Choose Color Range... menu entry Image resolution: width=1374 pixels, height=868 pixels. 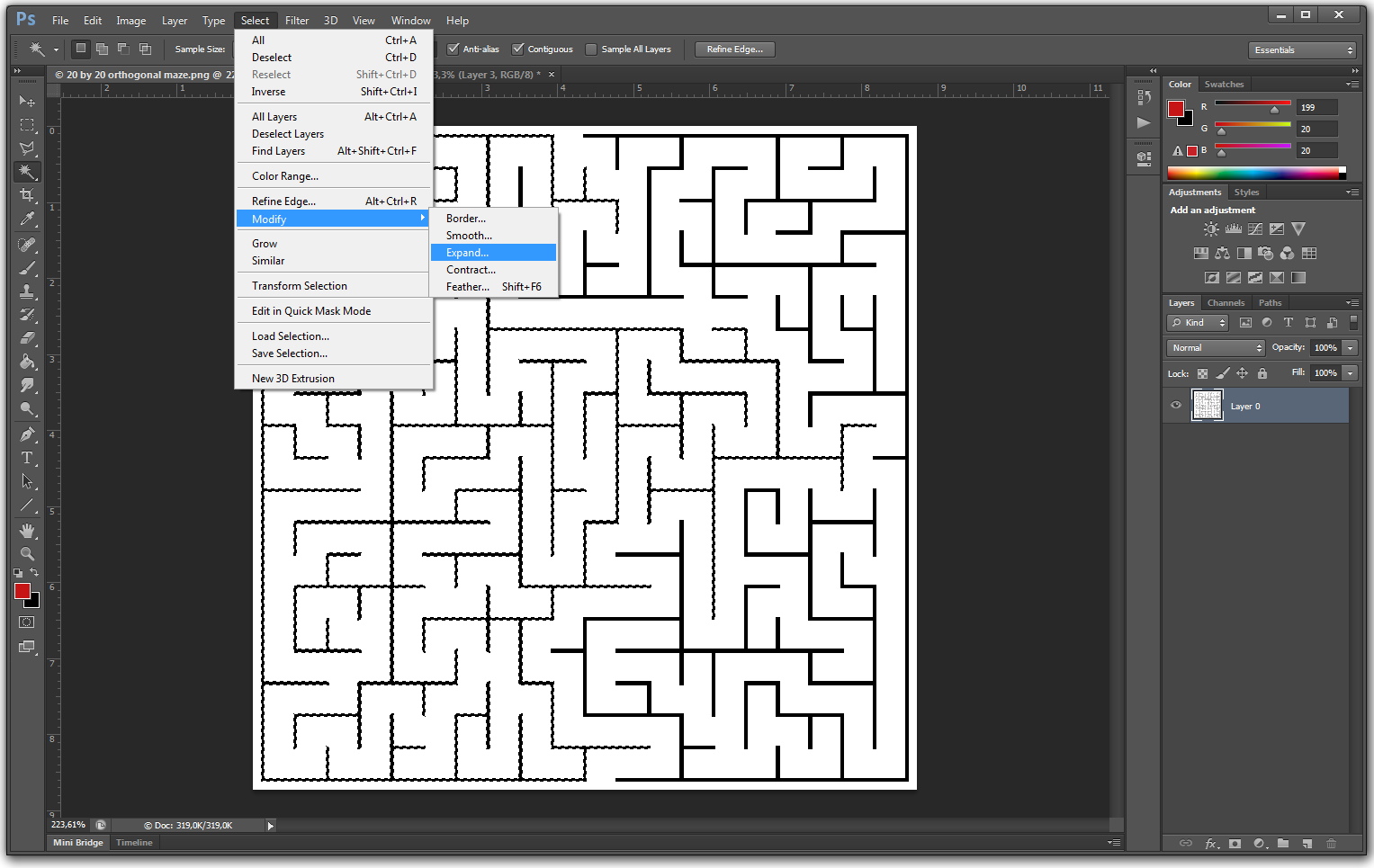tap(334, 176)
